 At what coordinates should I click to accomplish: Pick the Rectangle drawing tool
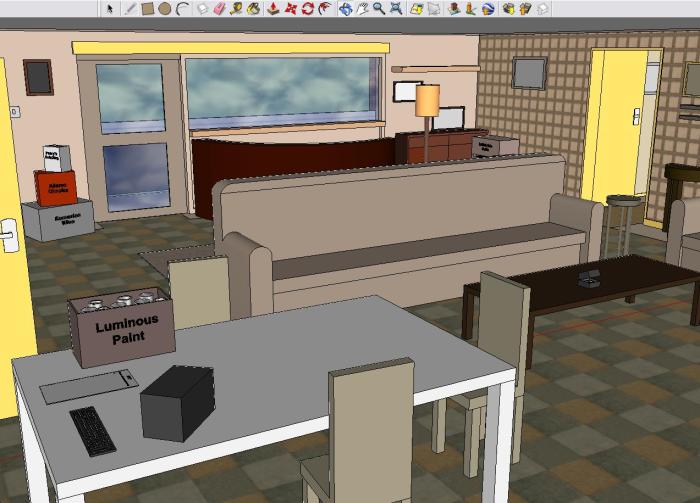(147, 8)
